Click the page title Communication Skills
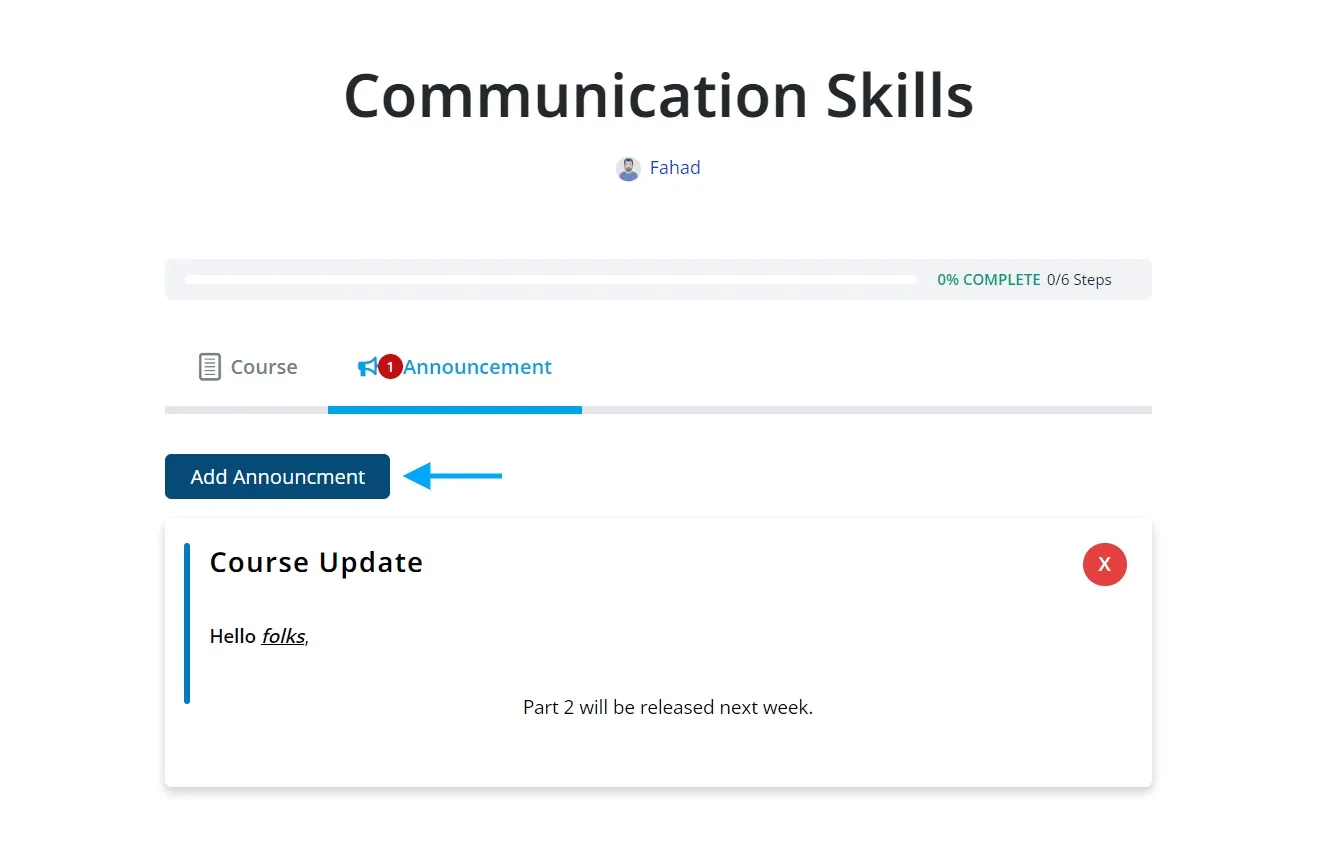Screen dimensions: 1328x849 (658, 95)
